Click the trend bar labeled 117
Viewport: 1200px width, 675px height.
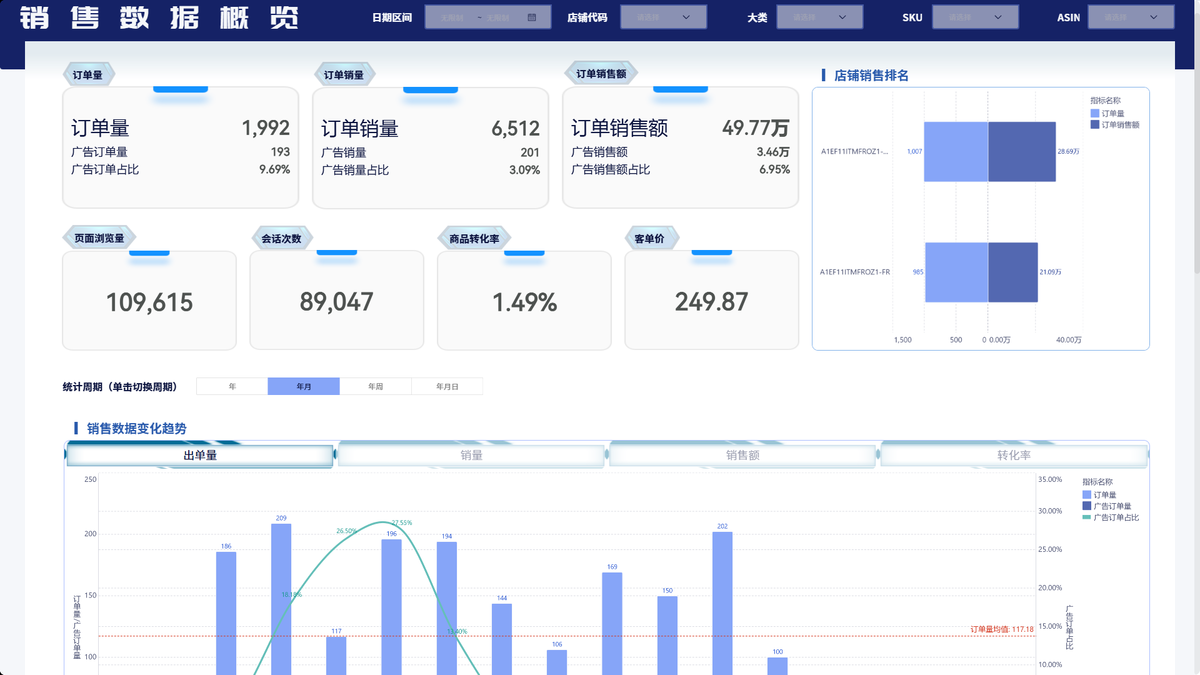tap(336, 656)
